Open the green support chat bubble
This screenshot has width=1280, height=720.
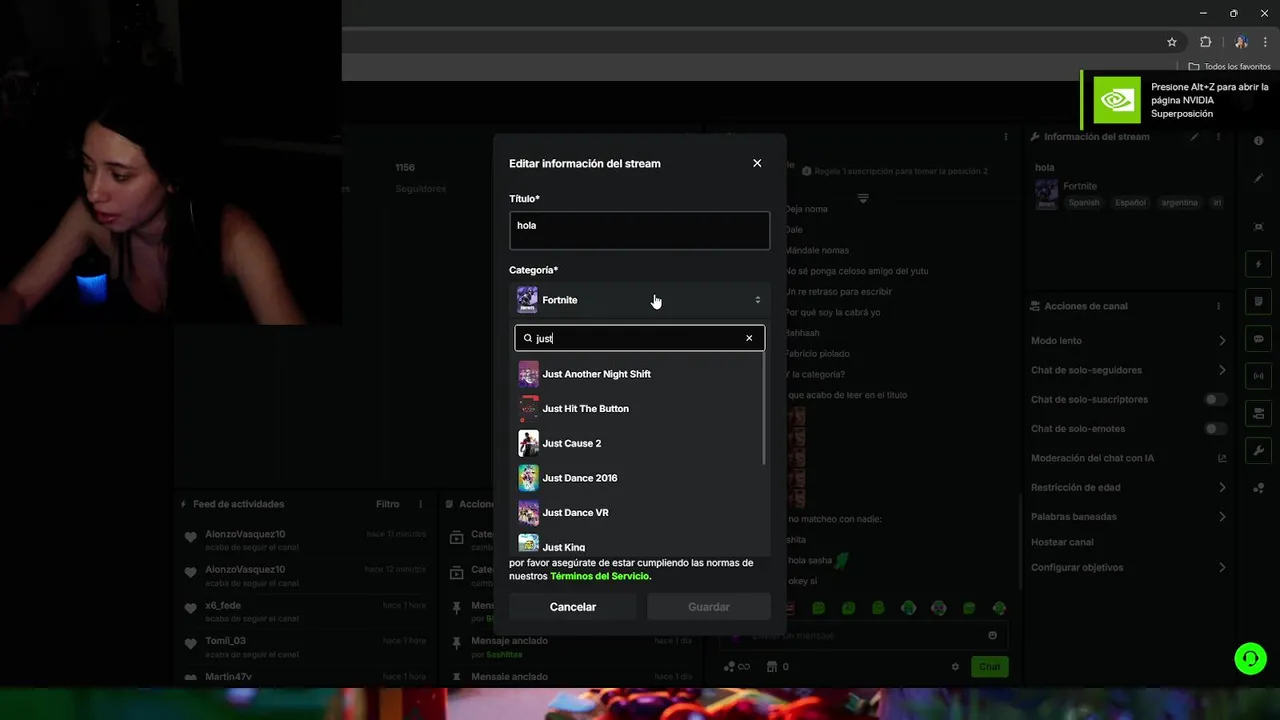[x=1250, y=658]
